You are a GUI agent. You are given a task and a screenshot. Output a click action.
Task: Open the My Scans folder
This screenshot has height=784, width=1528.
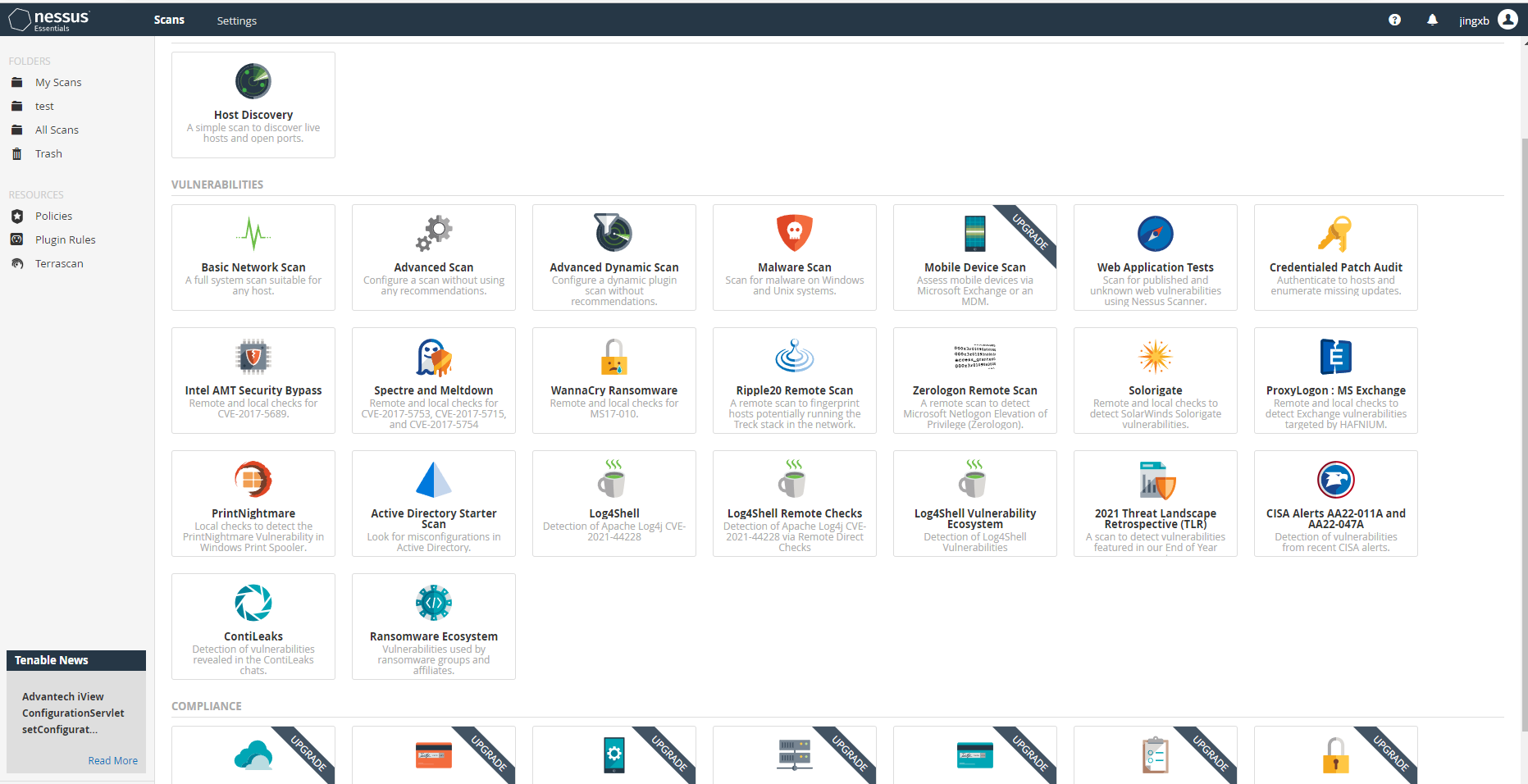pos(58,83)
